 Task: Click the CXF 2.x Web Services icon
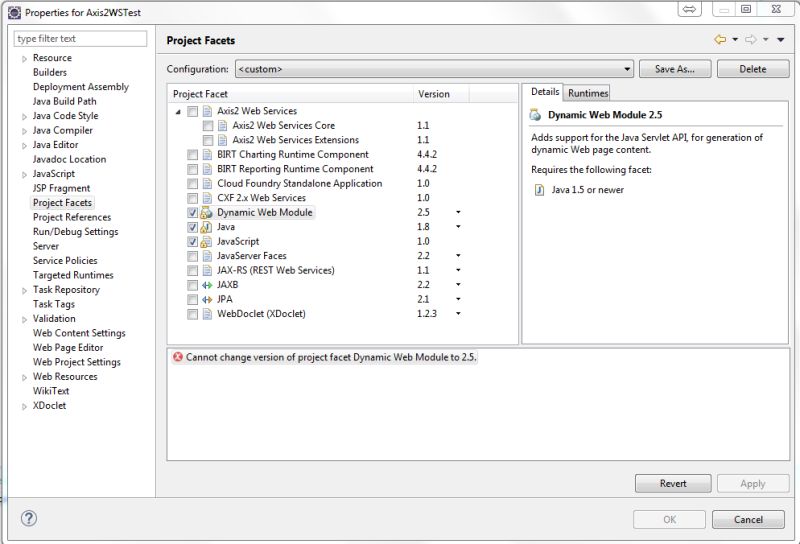coord(207,197)
